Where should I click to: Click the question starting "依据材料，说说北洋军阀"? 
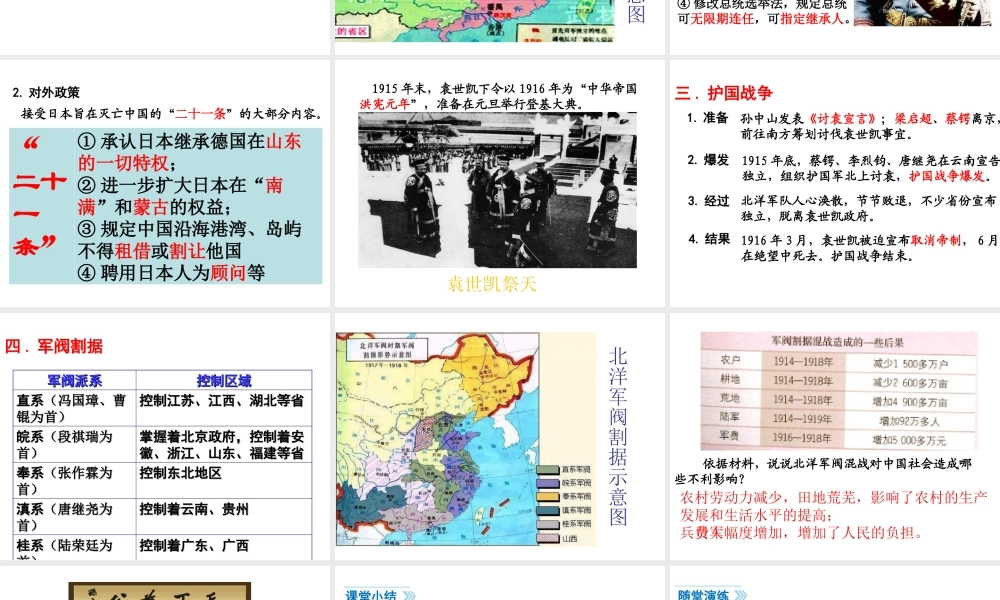(823, 471)
